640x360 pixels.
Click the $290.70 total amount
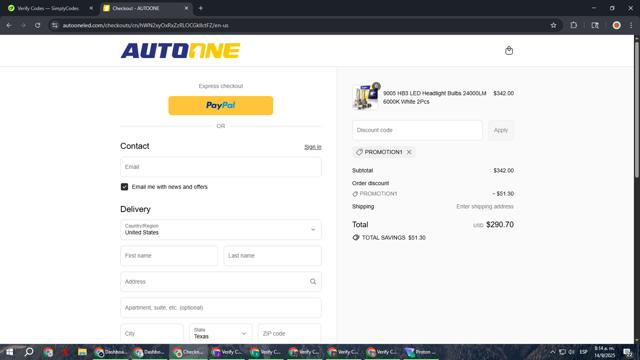pos(500,224)
